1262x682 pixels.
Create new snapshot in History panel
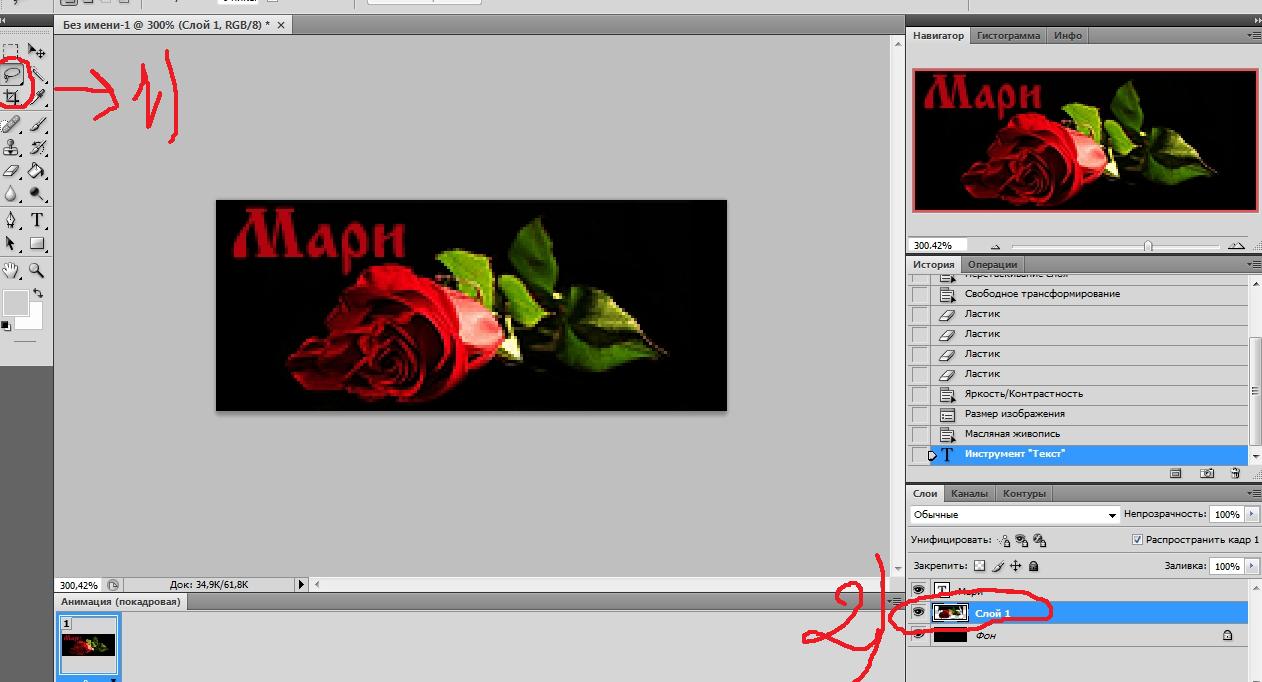[x=1207, y=473]
